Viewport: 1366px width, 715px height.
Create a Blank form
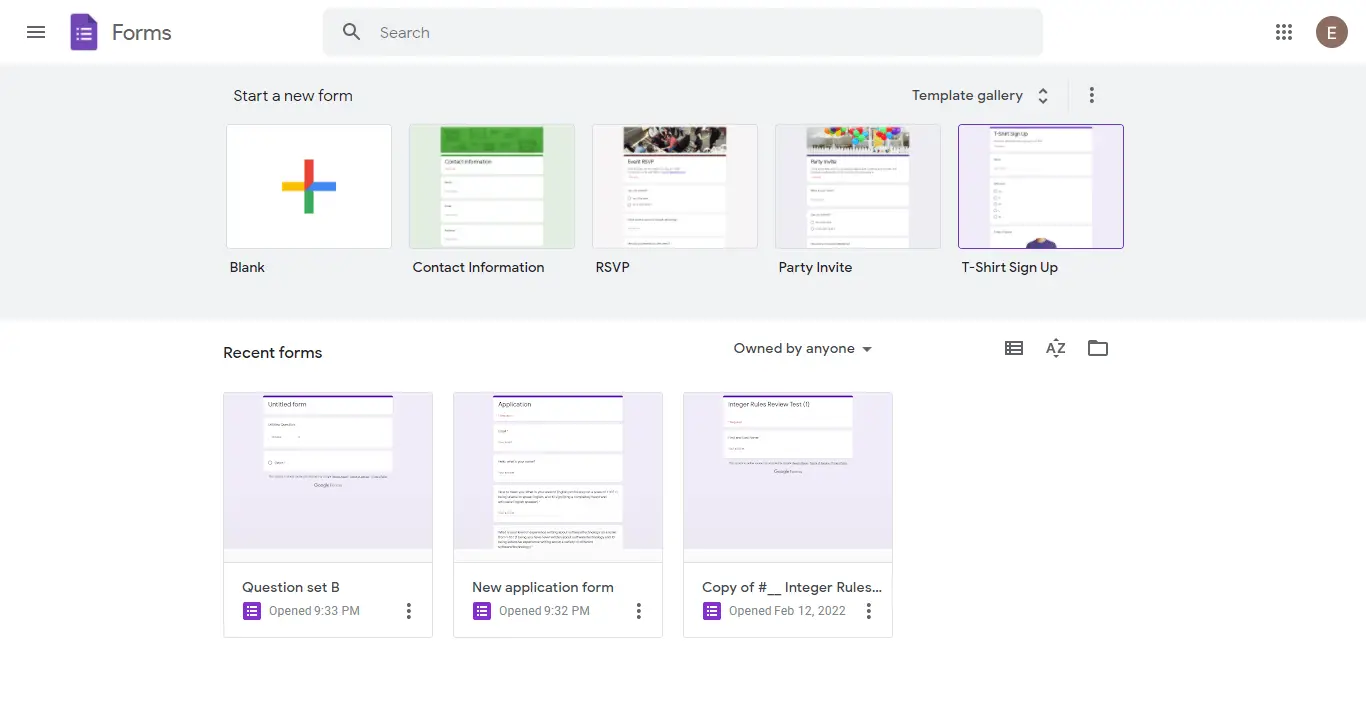[x=309, y=186]
